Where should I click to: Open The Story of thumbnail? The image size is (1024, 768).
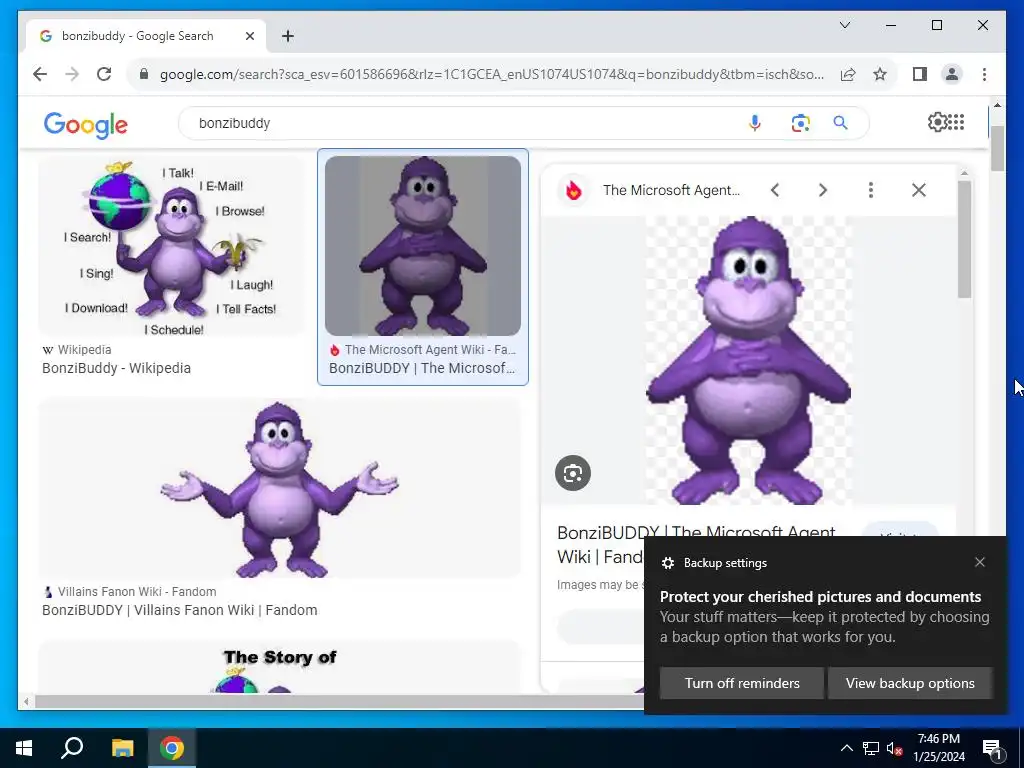pos(280,667)
